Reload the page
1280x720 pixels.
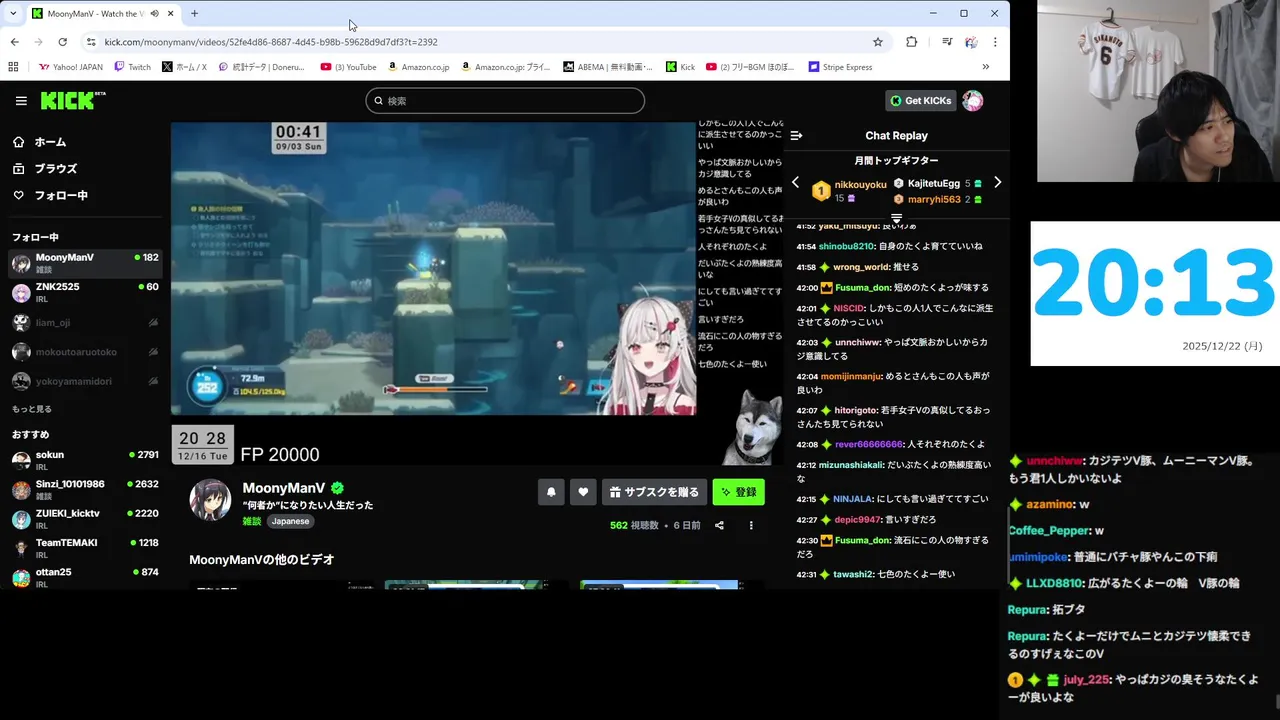click(62, 42)
